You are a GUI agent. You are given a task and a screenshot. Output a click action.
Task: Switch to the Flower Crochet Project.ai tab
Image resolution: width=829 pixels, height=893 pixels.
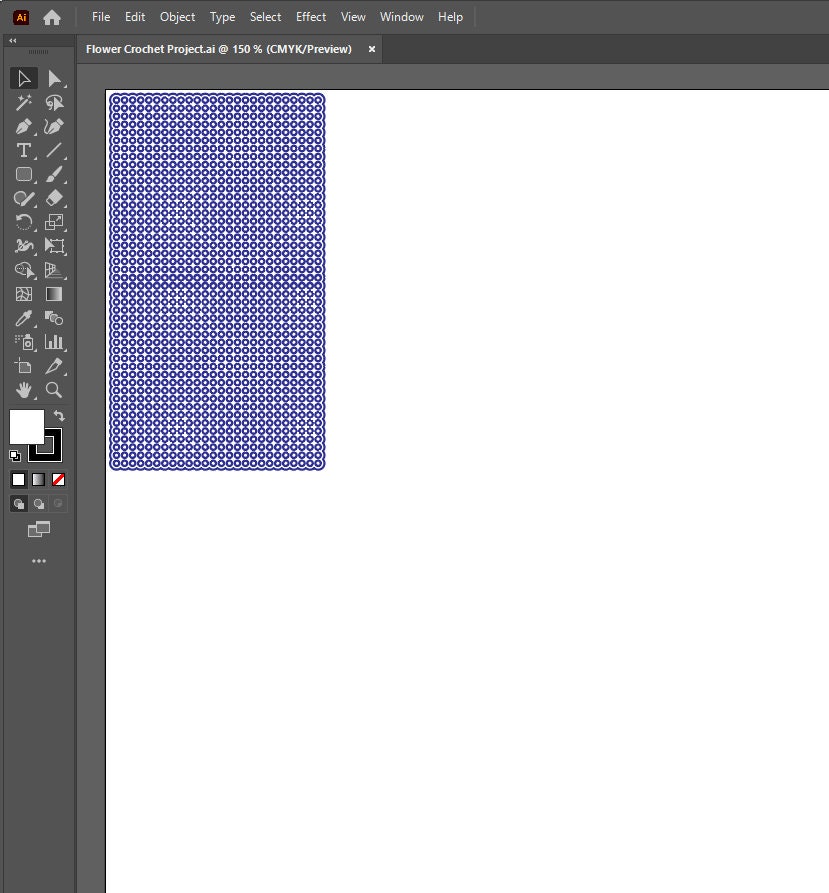219,48
